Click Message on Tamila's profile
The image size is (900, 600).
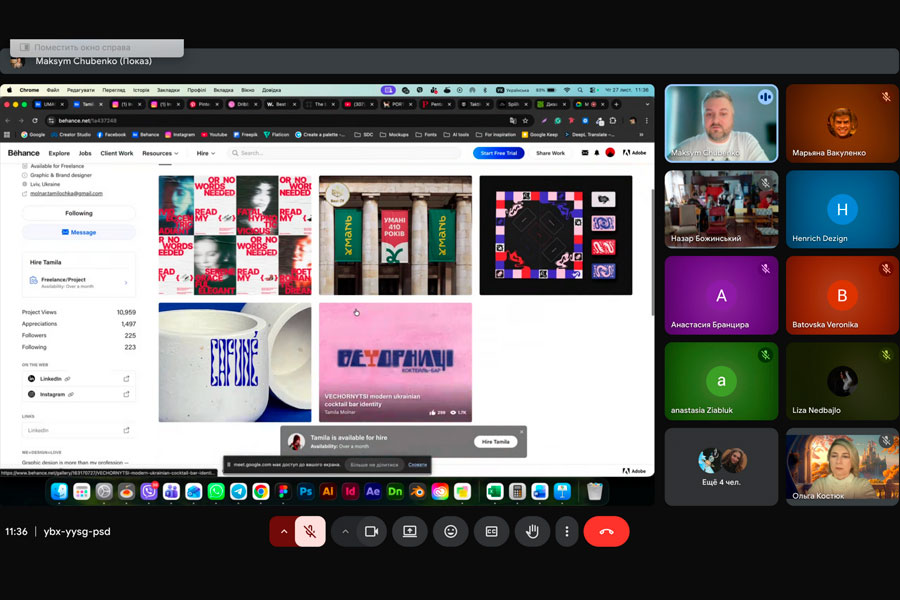(x=79, y=232)
